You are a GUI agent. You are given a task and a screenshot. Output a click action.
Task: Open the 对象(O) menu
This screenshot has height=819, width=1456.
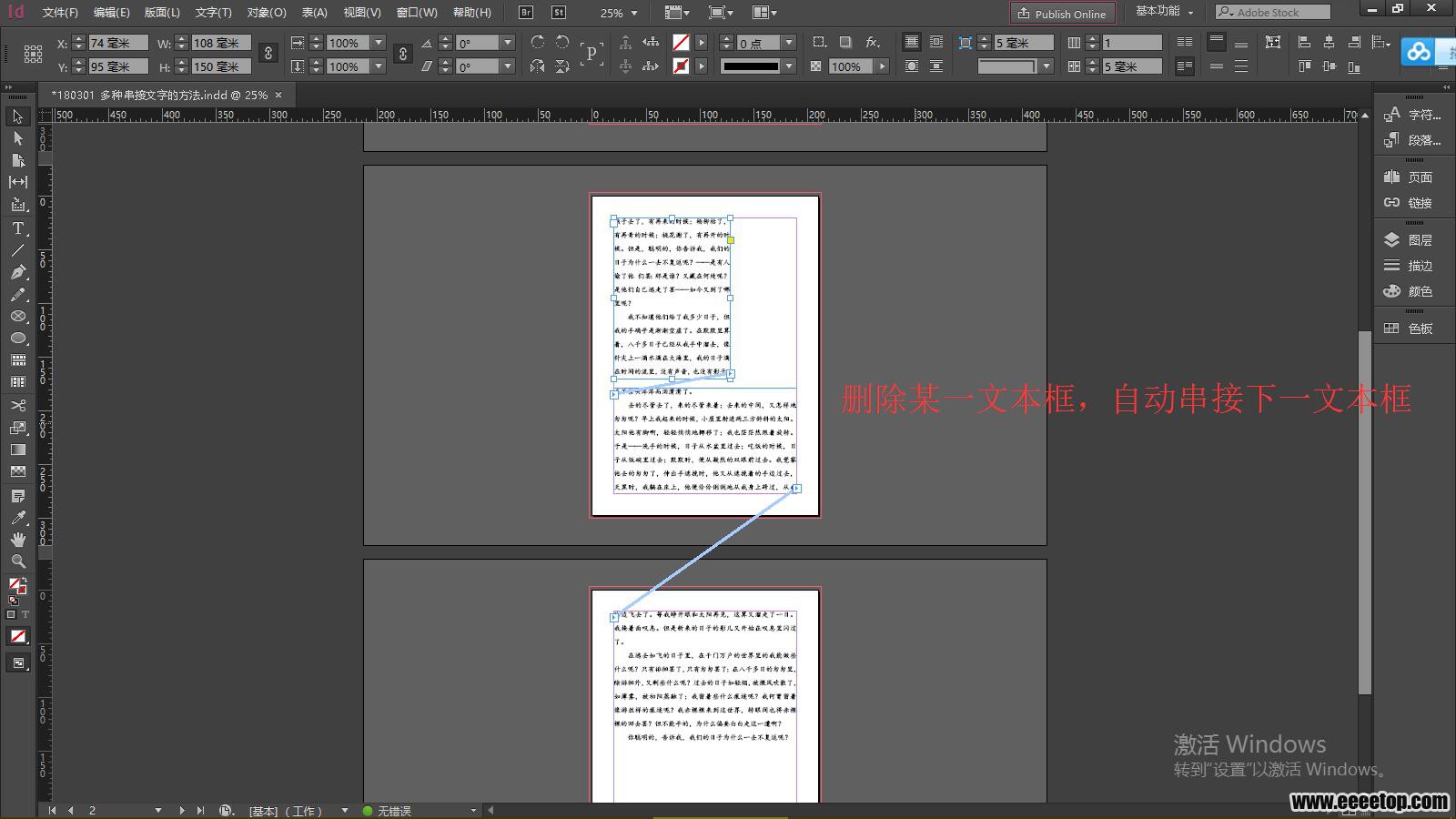267,13
